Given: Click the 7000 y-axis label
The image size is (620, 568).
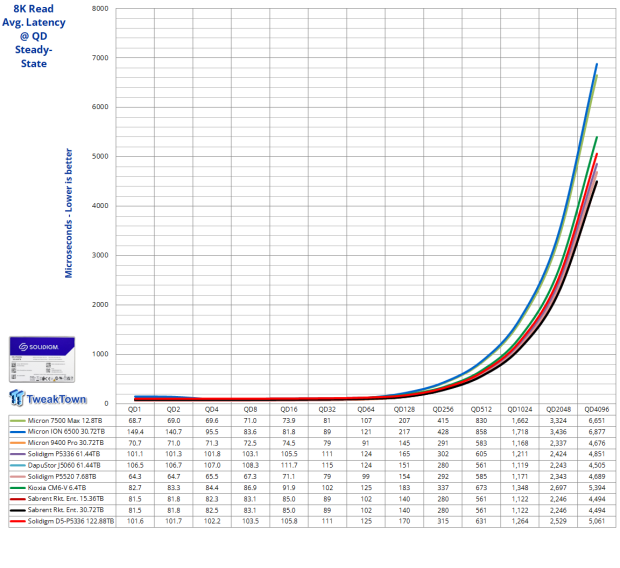Looking at the screenshot, I should pos(100,58).
